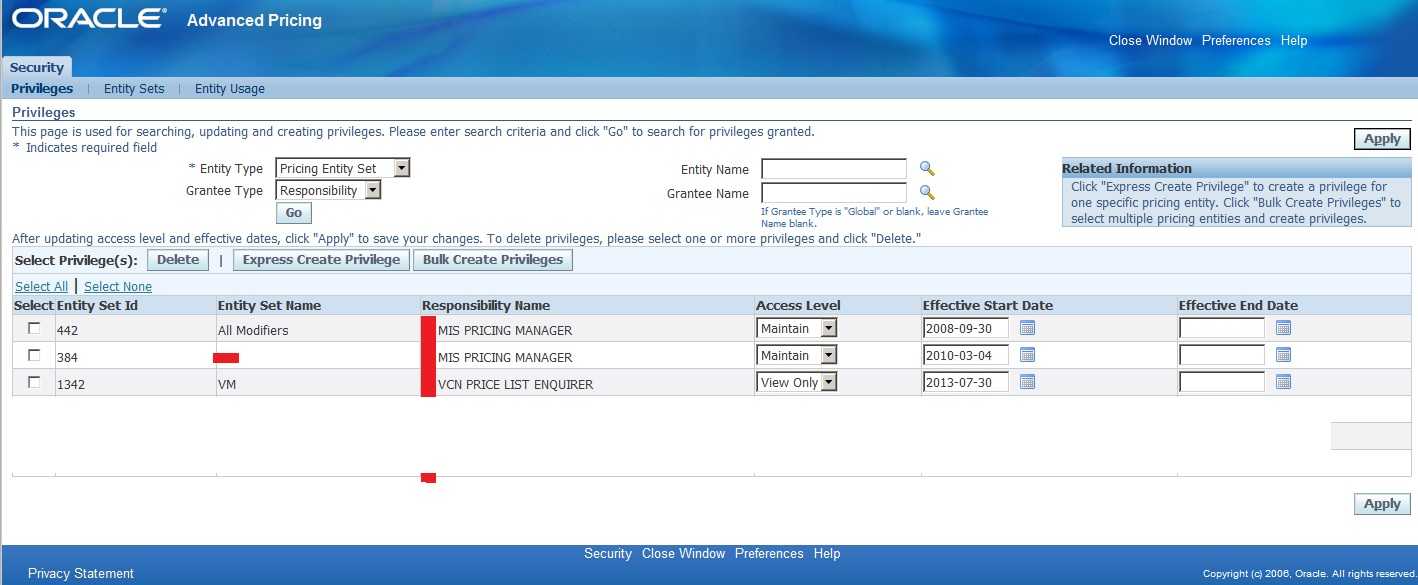Open start date calendar for set 384
1418x585 pixels.
click(x=1027, y=354)
